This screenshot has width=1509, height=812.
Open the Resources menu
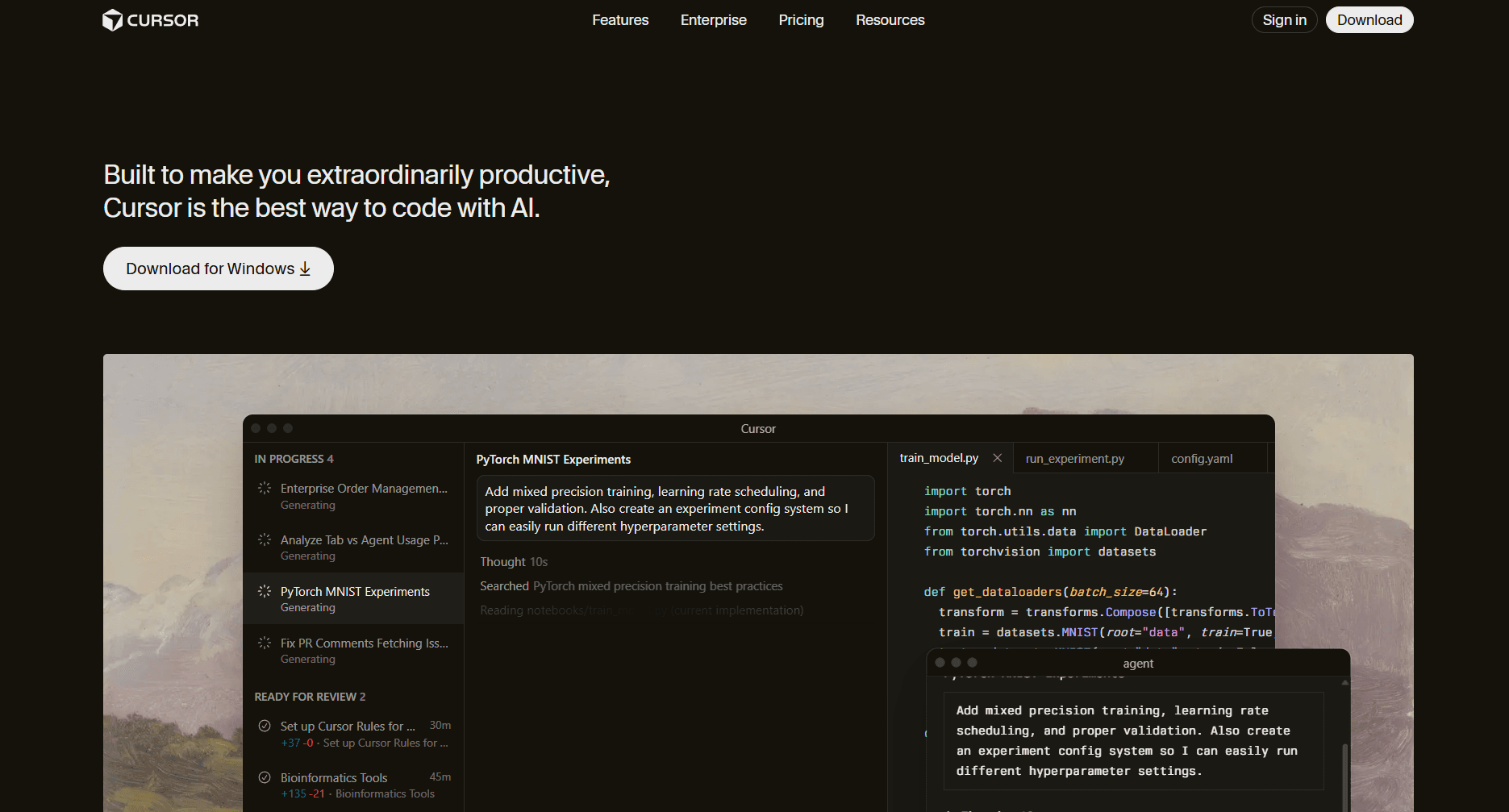pyautogui.click(x=890, y=20)
